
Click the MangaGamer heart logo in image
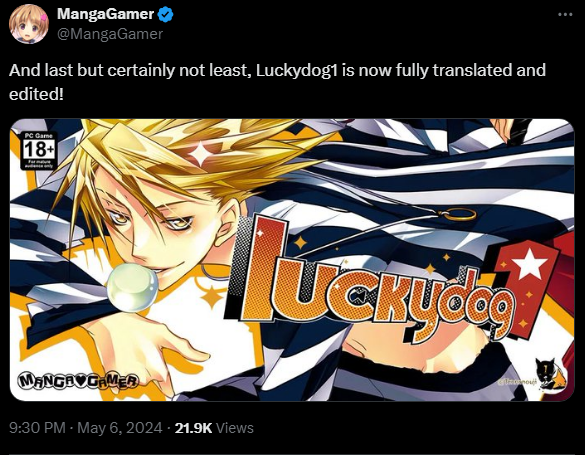78,380
